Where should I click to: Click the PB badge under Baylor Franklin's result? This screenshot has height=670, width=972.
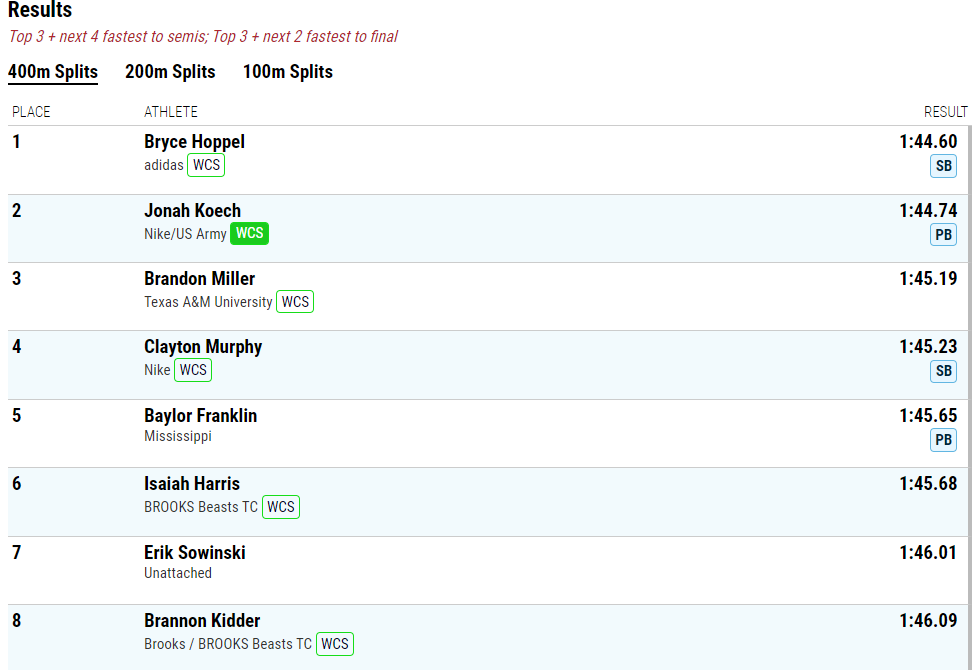943,440
